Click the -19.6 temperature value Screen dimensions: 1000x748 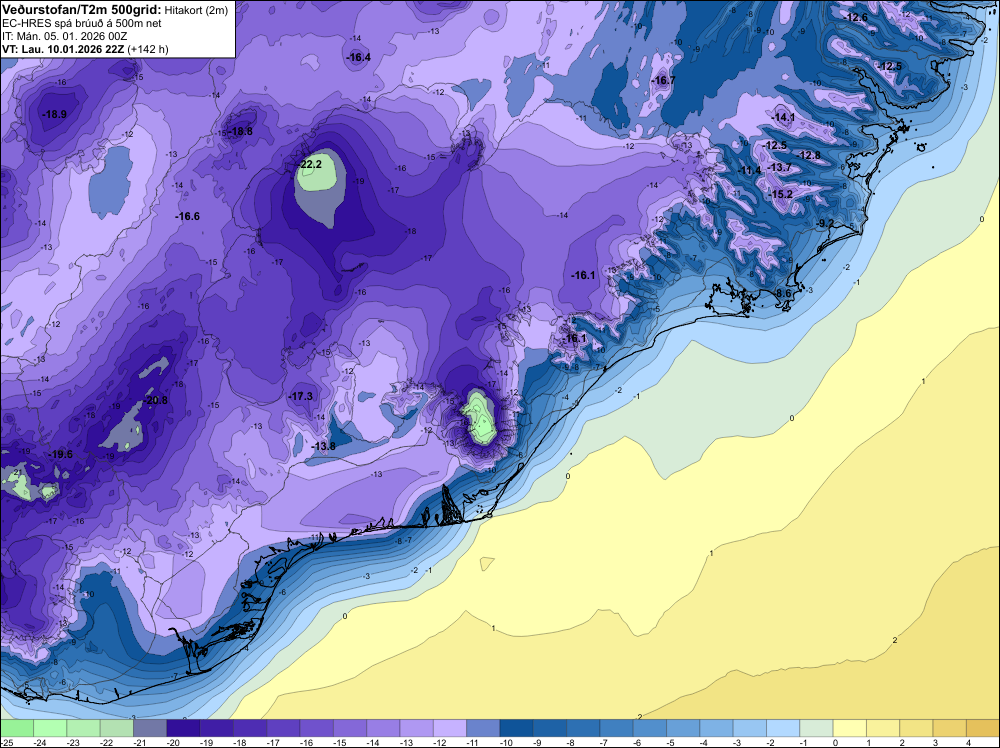click(x=61, y=455)
